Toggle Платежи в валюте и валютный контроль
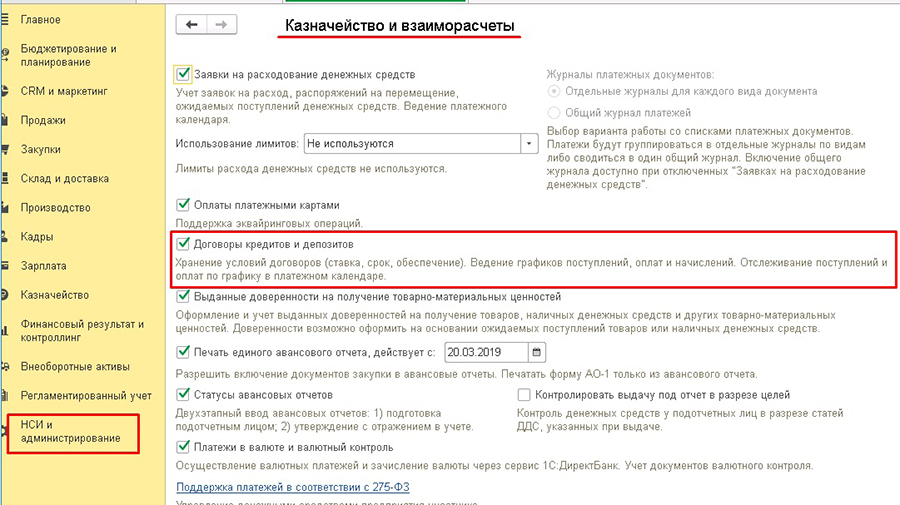 (183, 446)
